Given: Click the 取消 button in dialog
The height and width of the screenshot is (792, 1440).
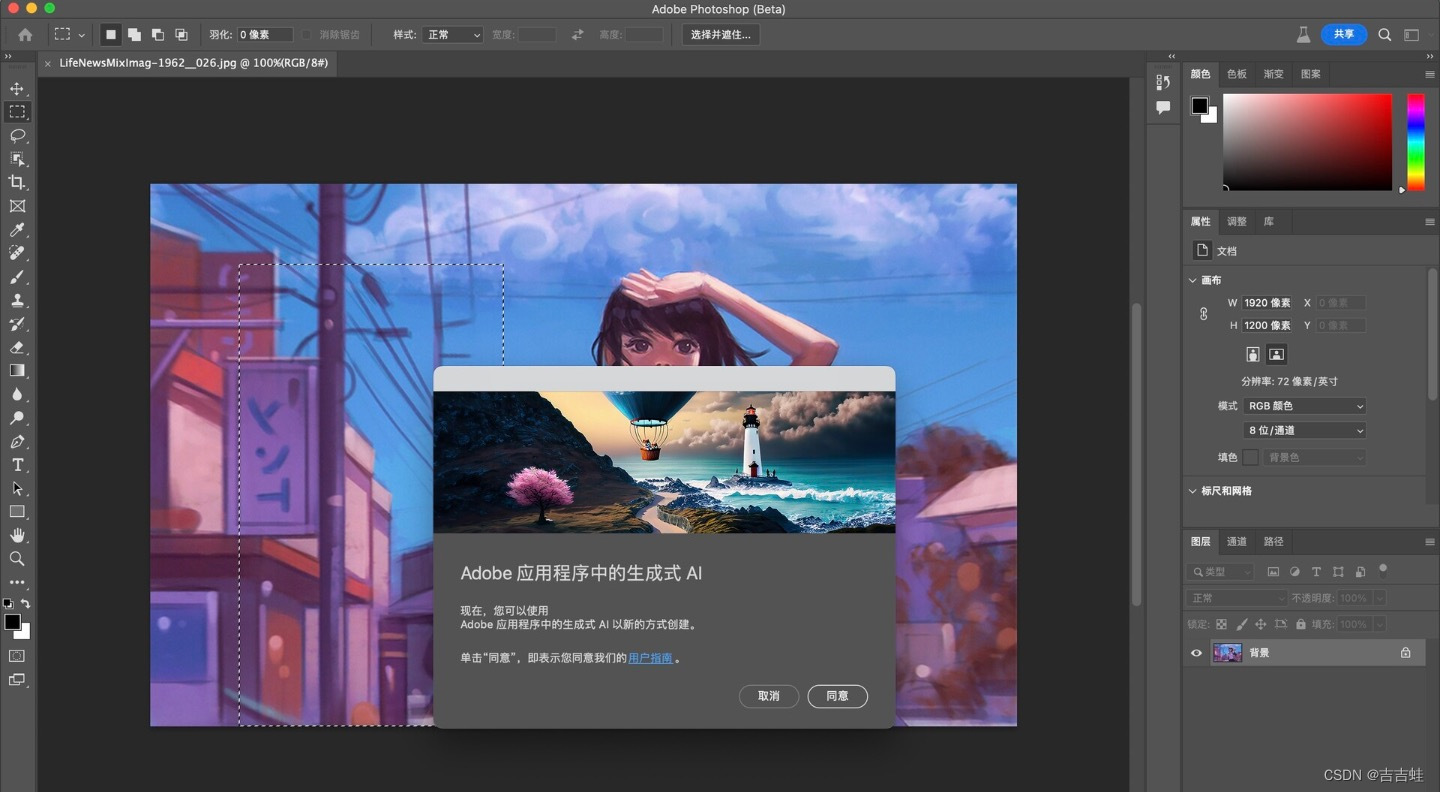Looking at the screenshot, I should point(769,696).
